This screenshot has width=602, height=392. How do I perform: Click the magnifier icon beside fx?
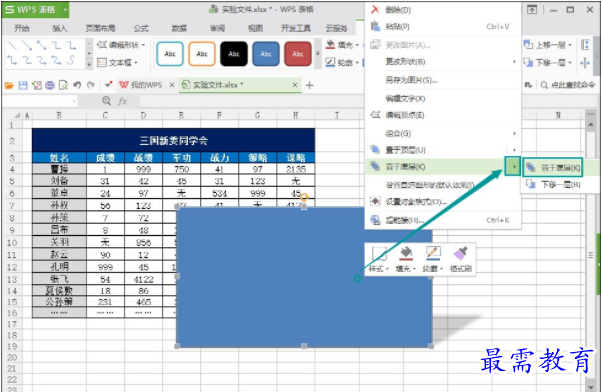[x=106, y=101]
